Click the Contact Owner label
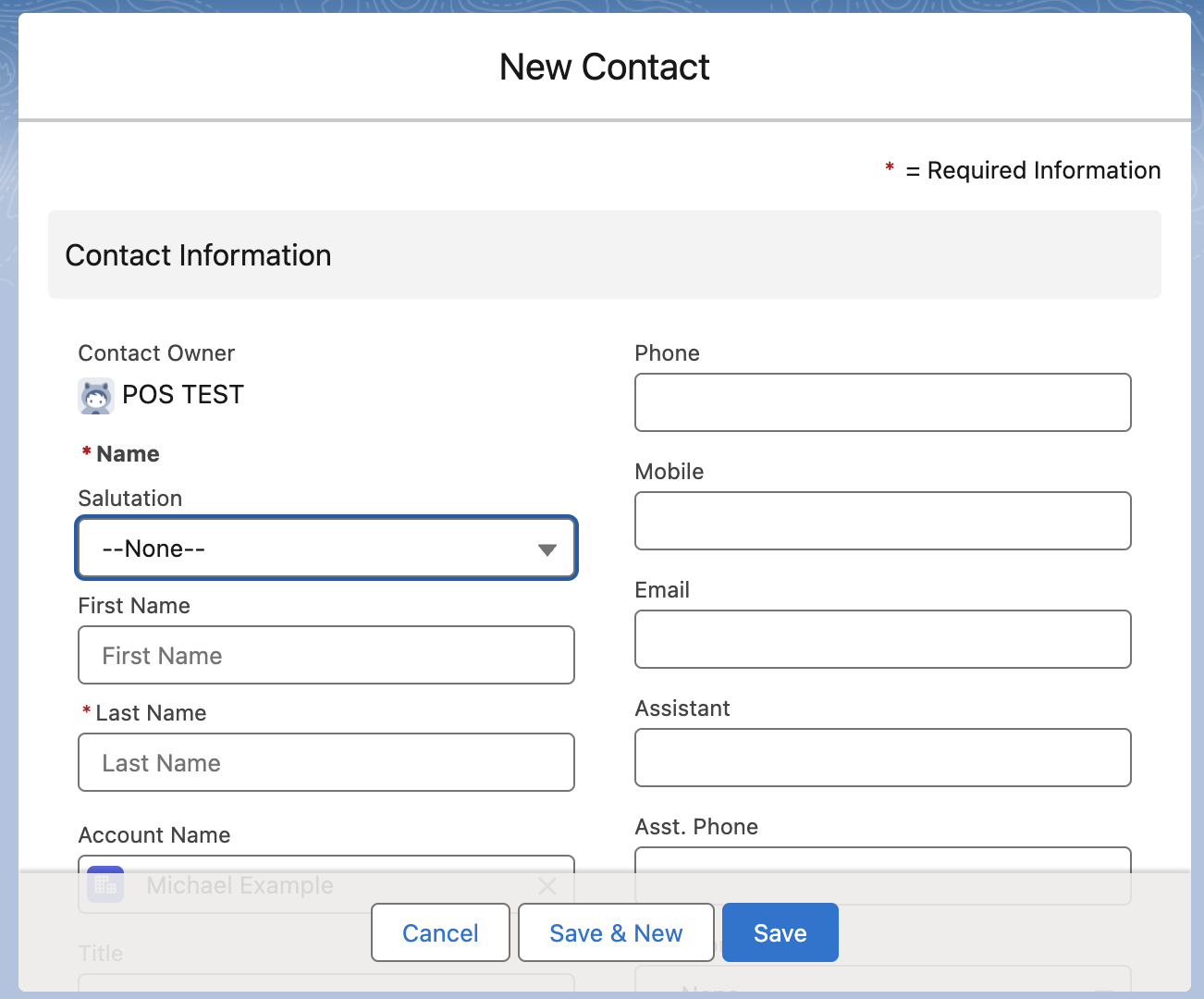This screenshot has width=1204, height=999. click(x=156, y=353)
